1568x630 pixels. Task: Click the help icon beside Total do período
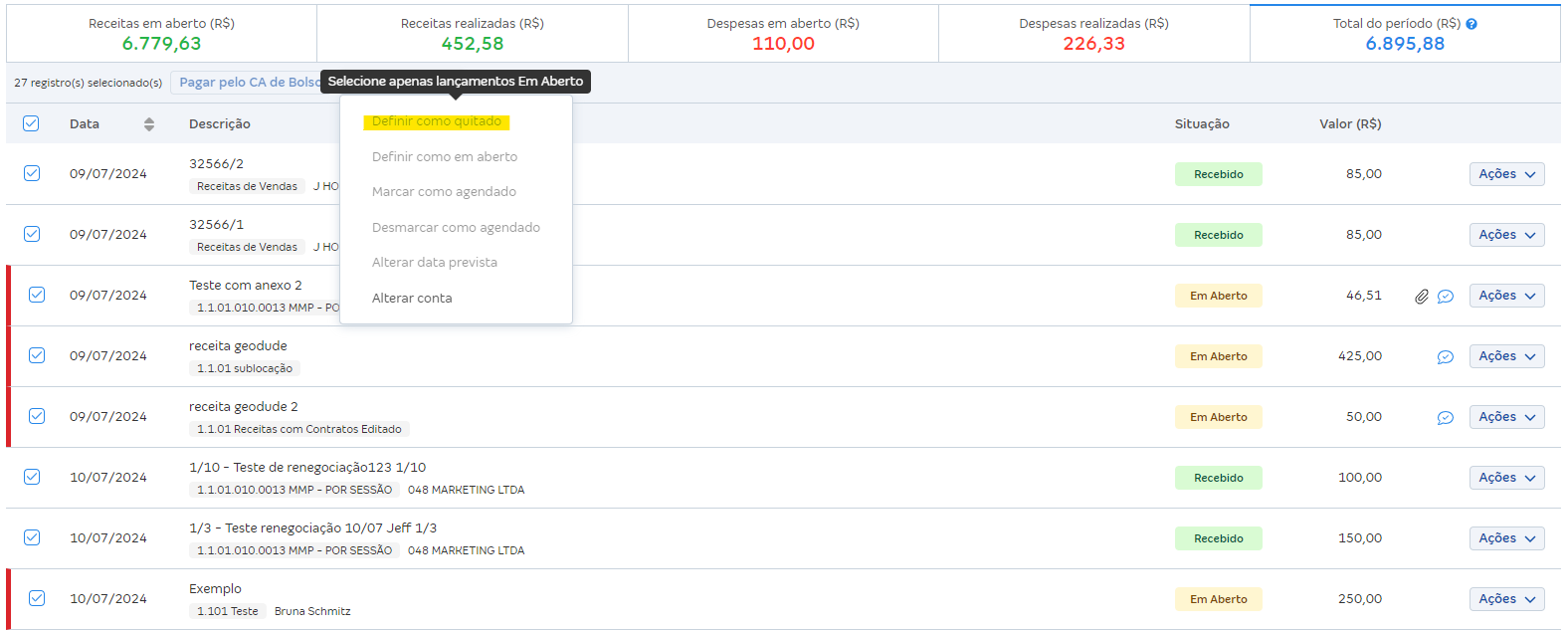tap(1471, 24)
